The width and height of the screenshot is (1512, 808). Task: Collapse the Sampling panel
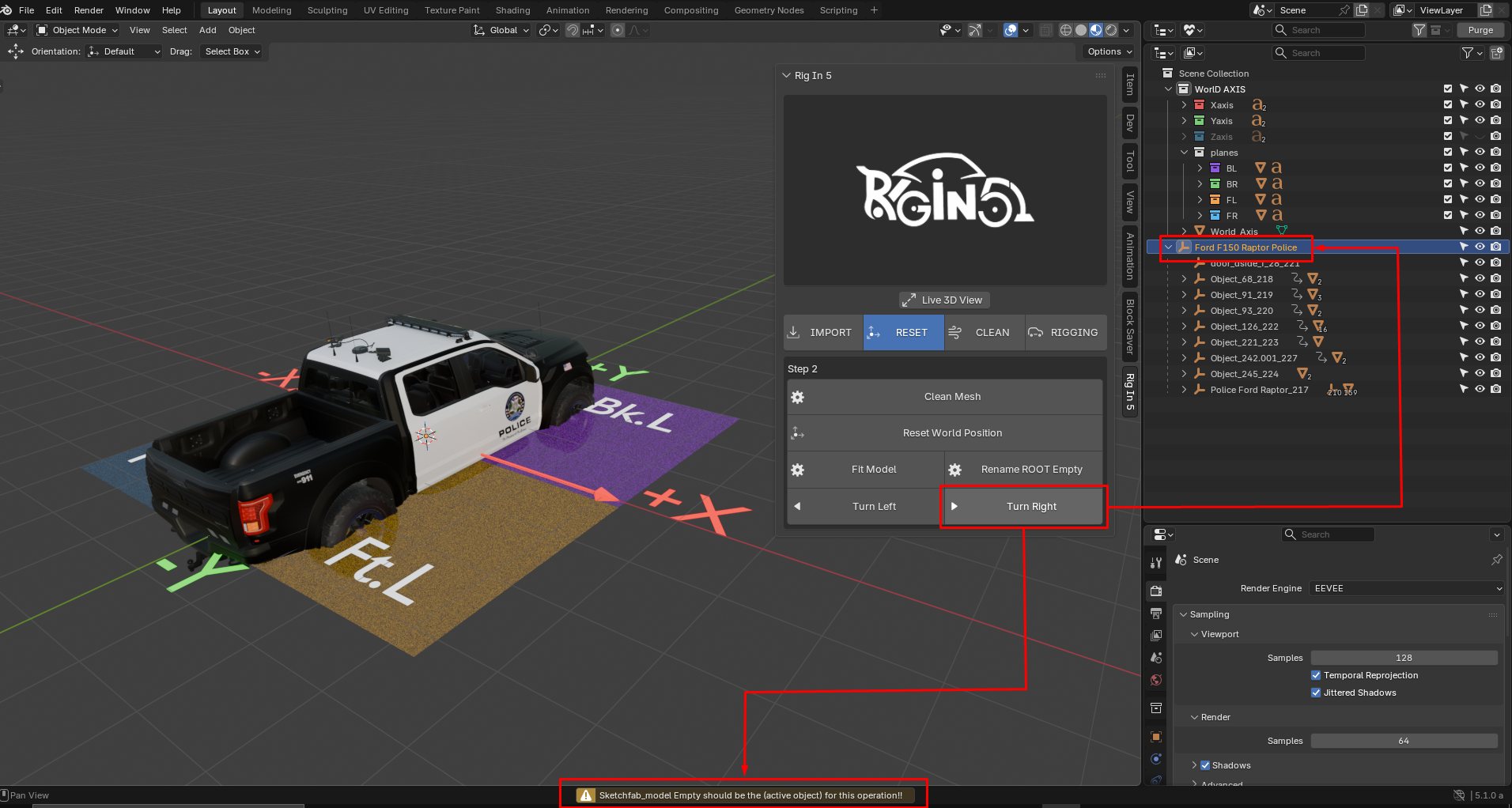(x=1184, y=614)
